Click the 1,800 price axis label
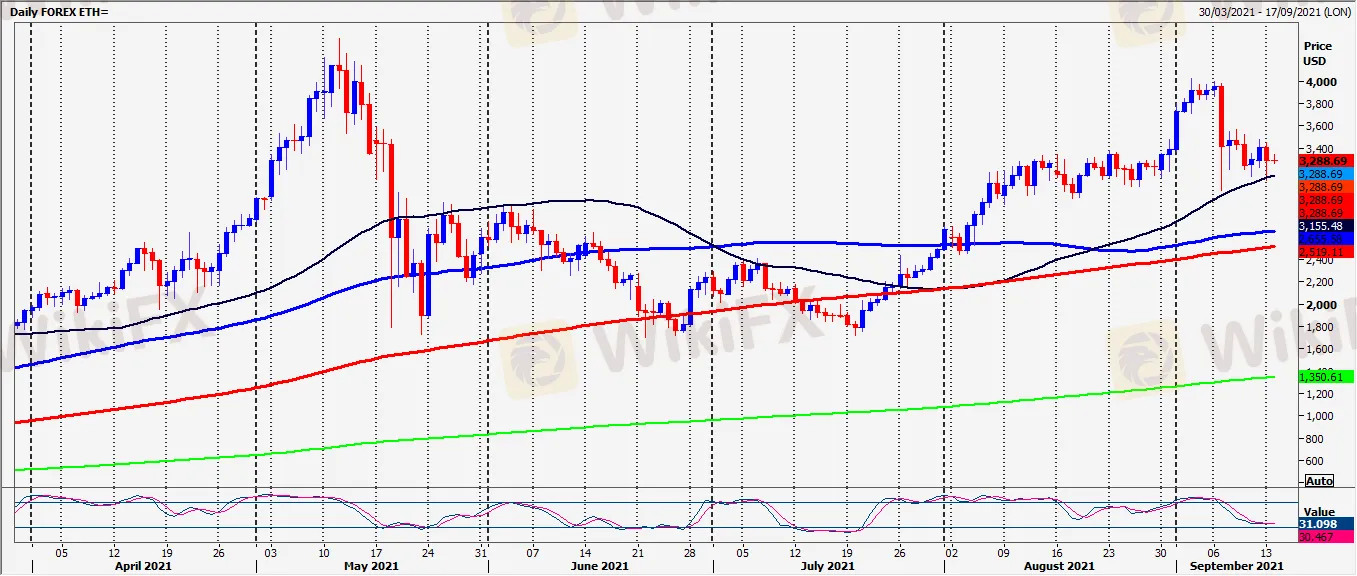 [1322, 327]
